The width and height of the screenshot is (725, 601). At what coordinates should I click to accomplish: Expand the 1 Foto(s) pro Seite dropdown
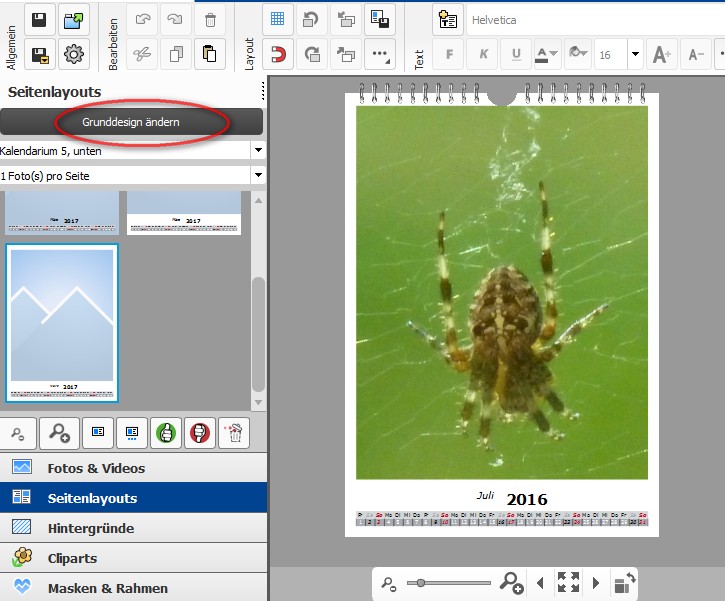pos(258,175)
